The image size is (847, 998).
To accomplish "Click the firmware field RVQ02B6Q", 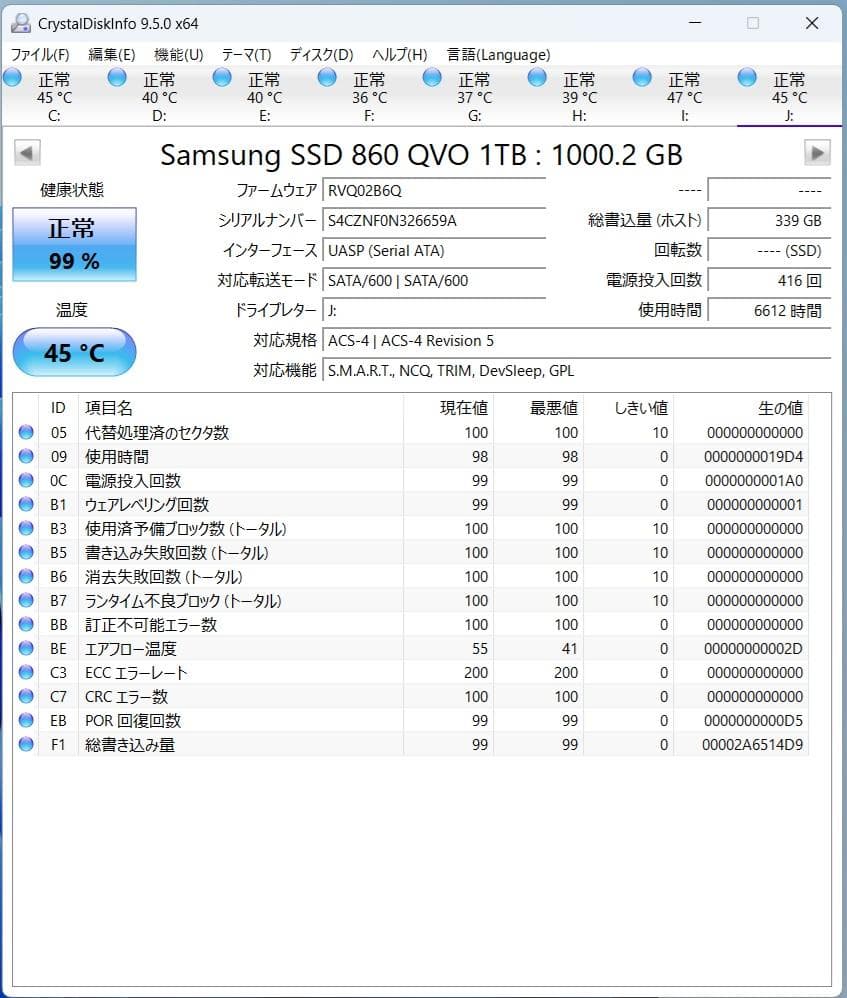I will 434,191.
